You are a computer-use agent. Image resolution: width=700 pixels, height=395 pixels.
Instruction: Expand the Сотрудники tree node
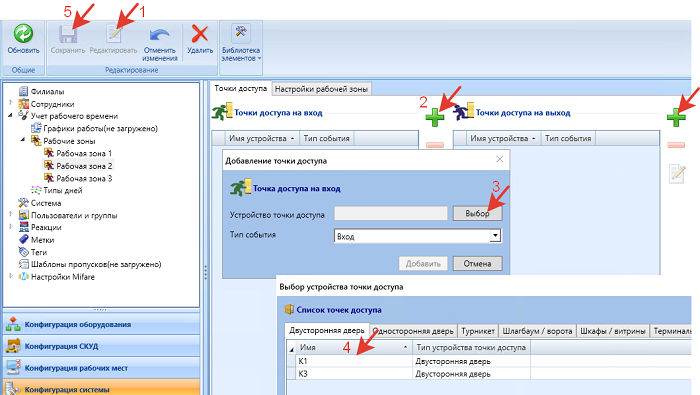[11, 103]
